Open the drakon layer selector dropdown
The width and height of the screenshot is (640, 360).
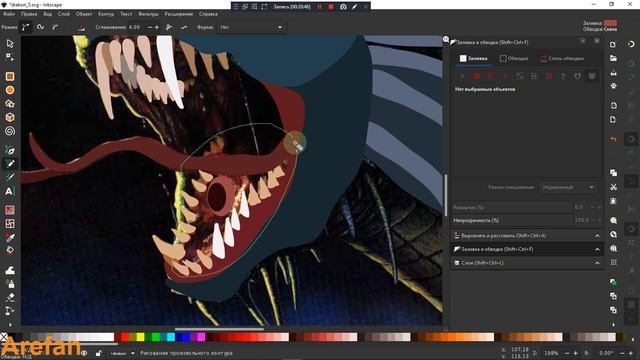point(122,353)
